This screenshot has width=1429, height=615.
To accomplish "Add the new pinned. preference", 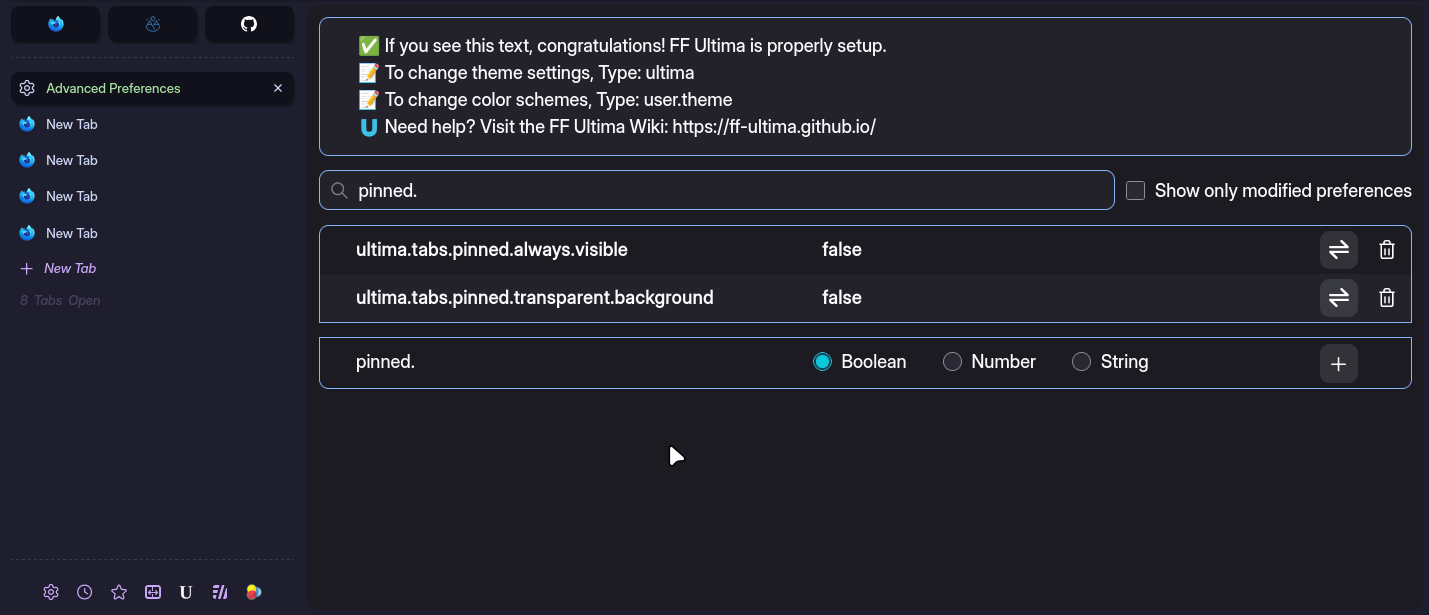I will coord(1339,364).
